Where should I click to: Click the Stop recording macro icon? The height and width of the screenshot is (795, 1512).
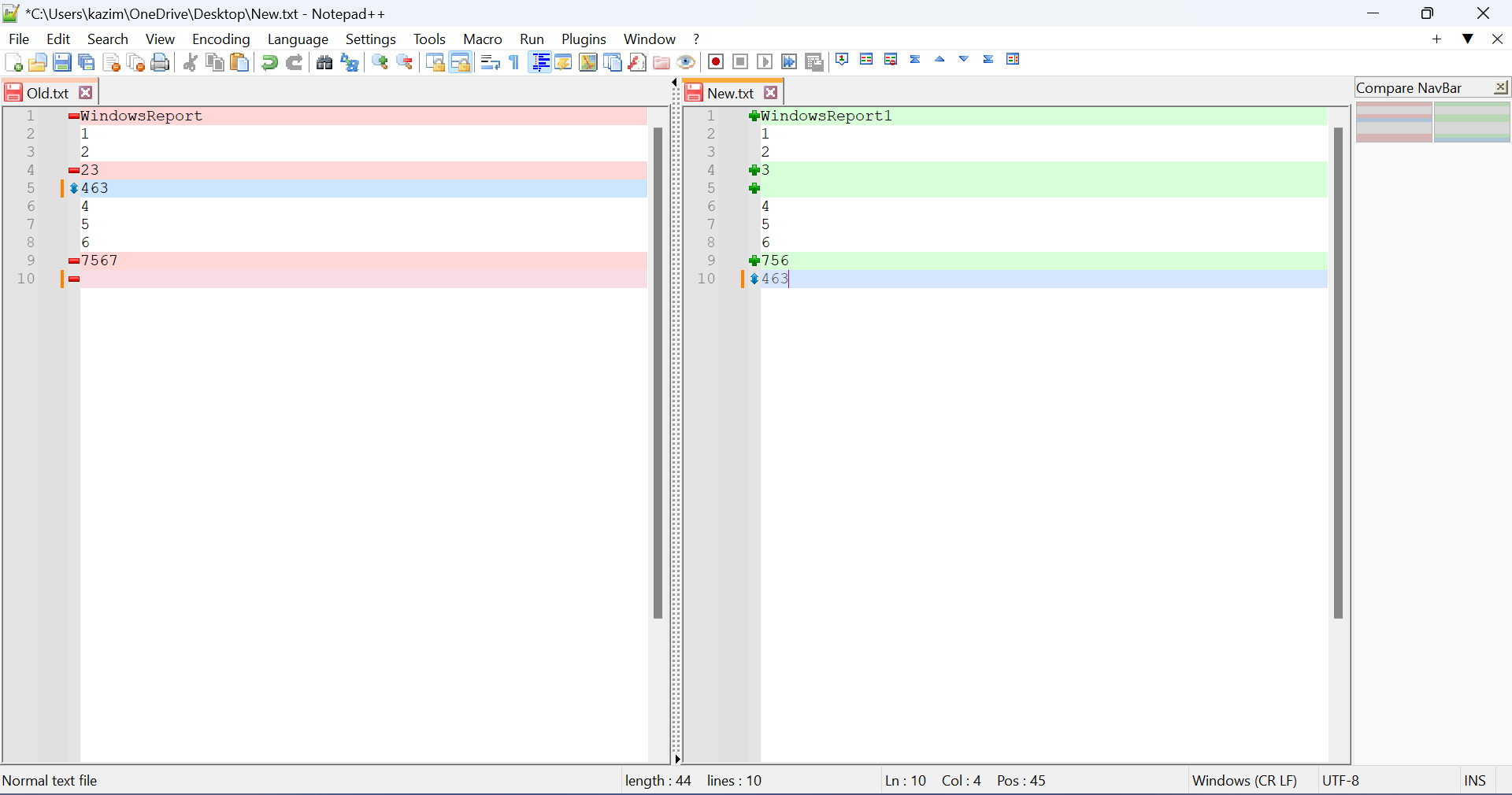pyautogui.click(x=740, y=62)
